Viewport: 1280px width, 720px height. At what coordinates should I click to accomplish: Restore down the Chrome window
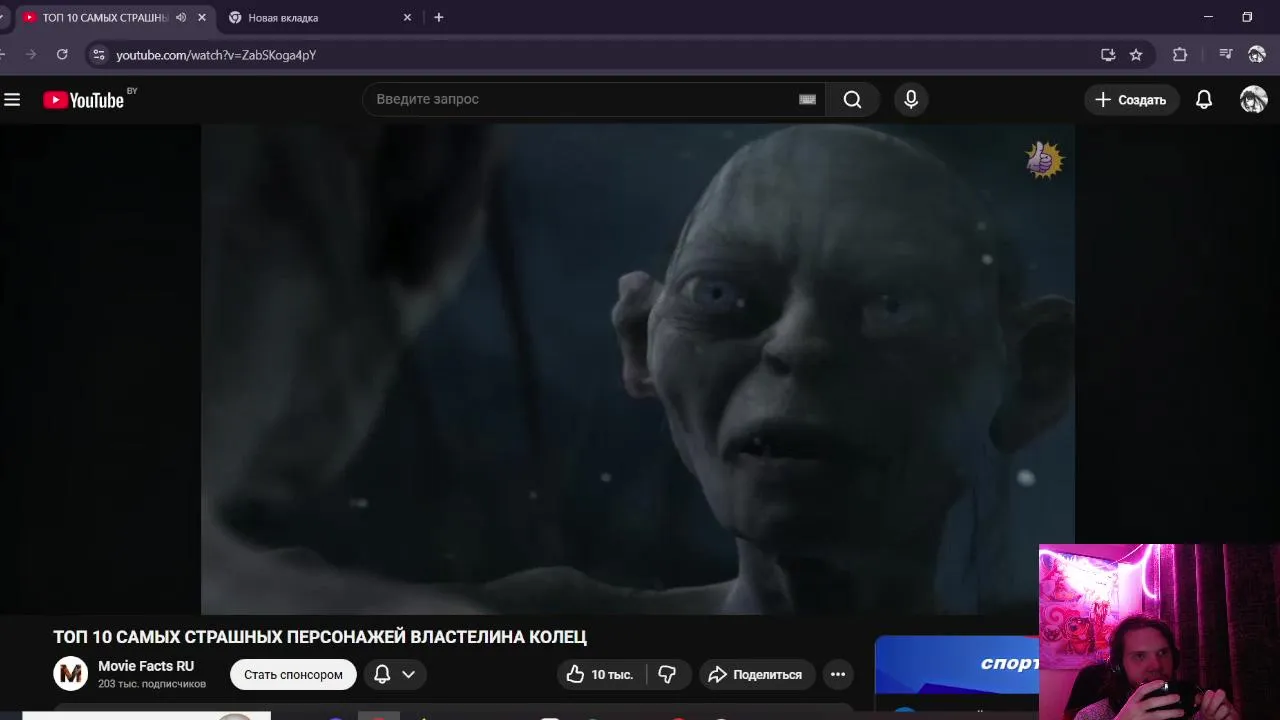point(1247,17)
